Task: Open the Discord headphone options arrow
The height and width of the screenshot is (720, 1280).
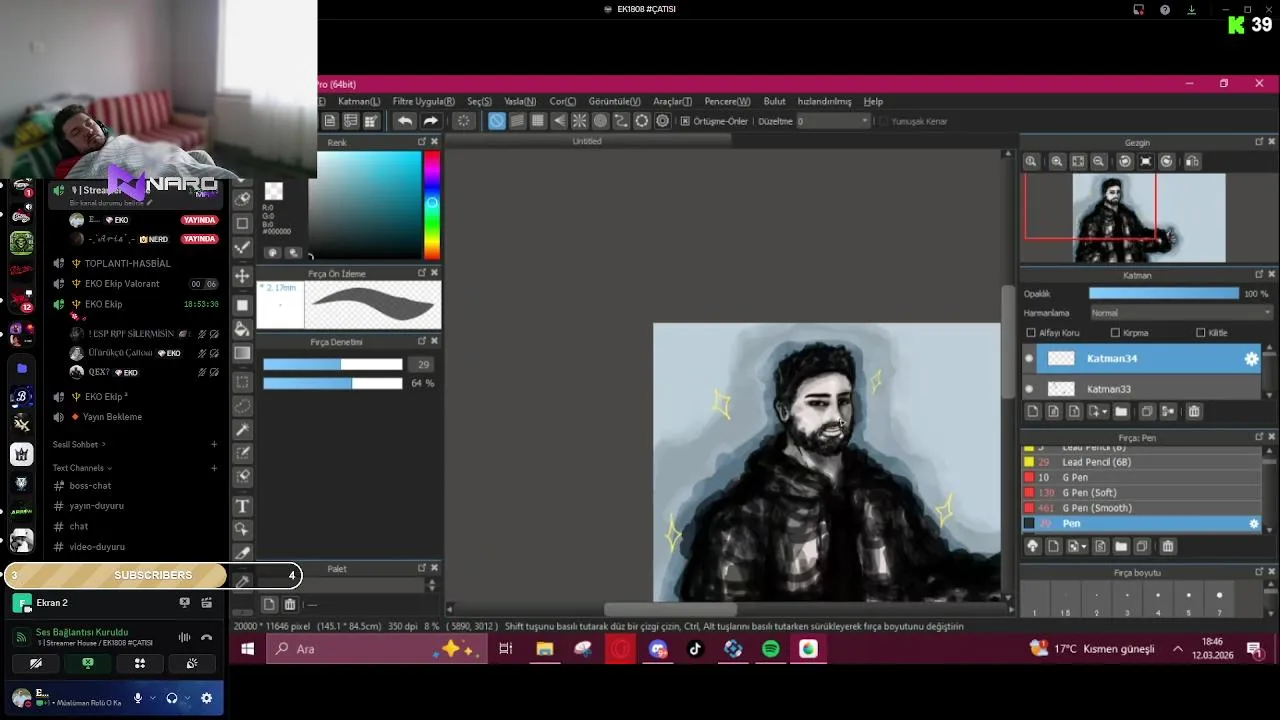Action: 187,698
